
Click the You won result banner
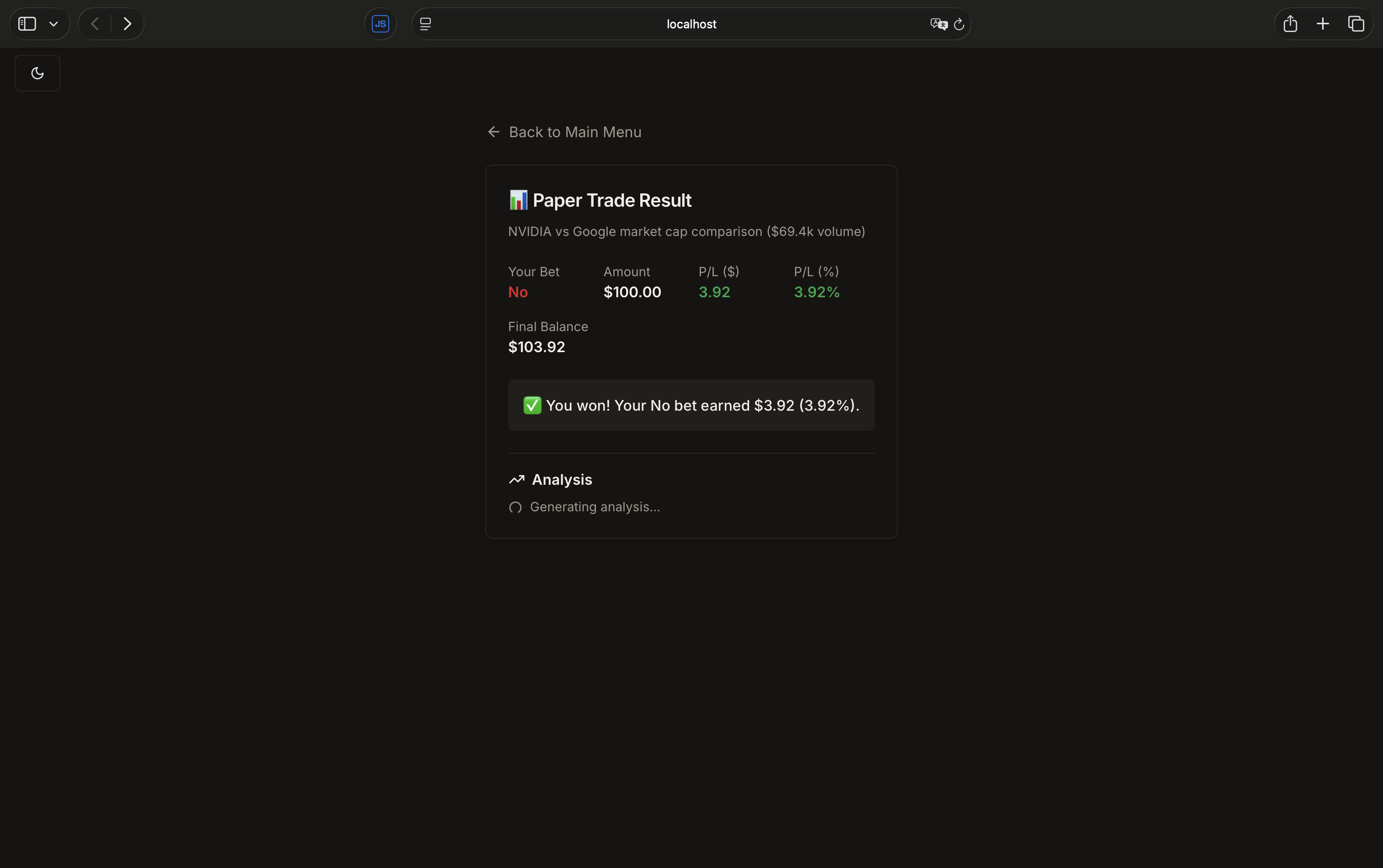(x=691, y=405)
